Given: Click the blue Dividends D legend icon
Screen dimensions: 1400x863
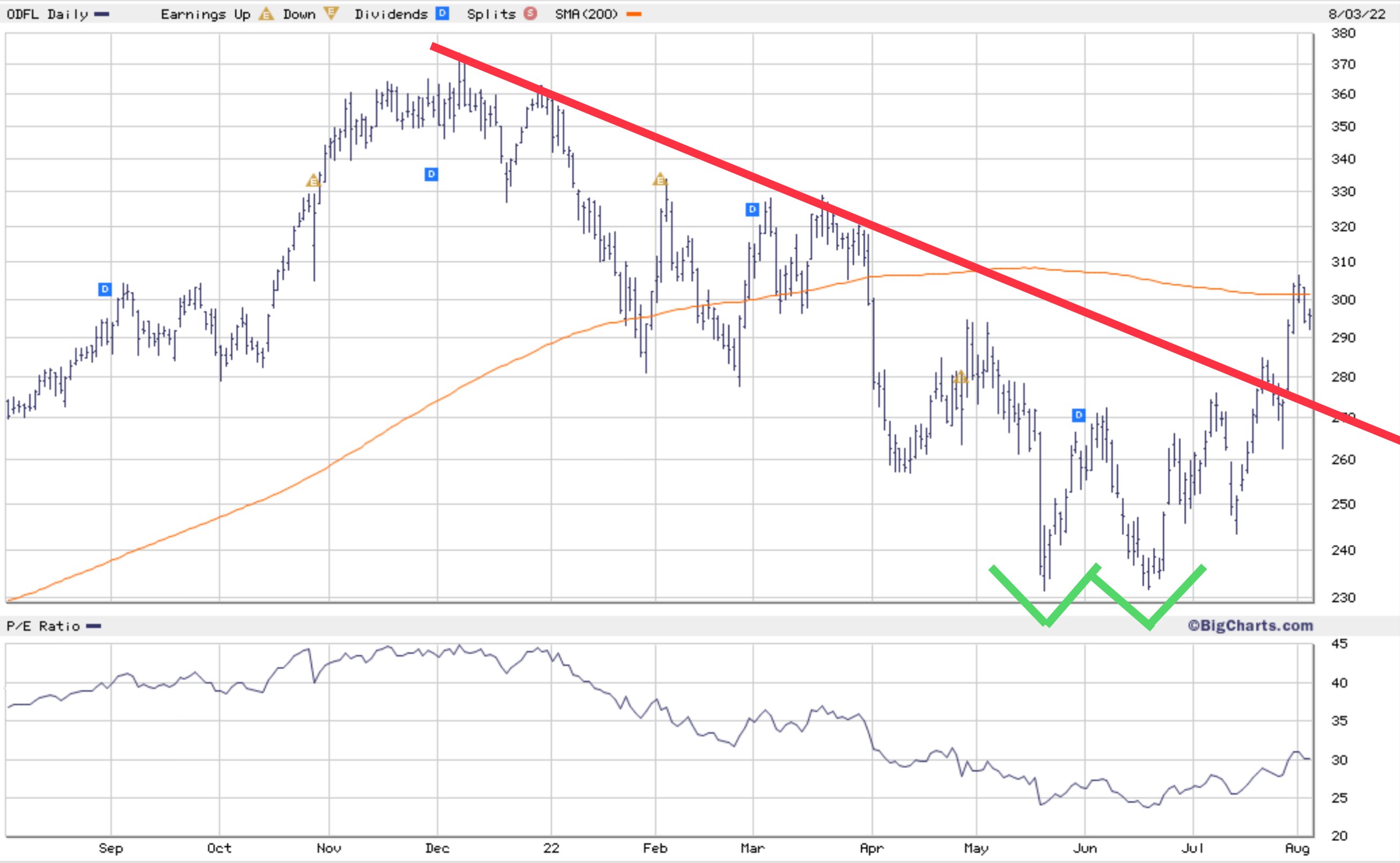Looking at the screenshot, I should coord(442,14).
